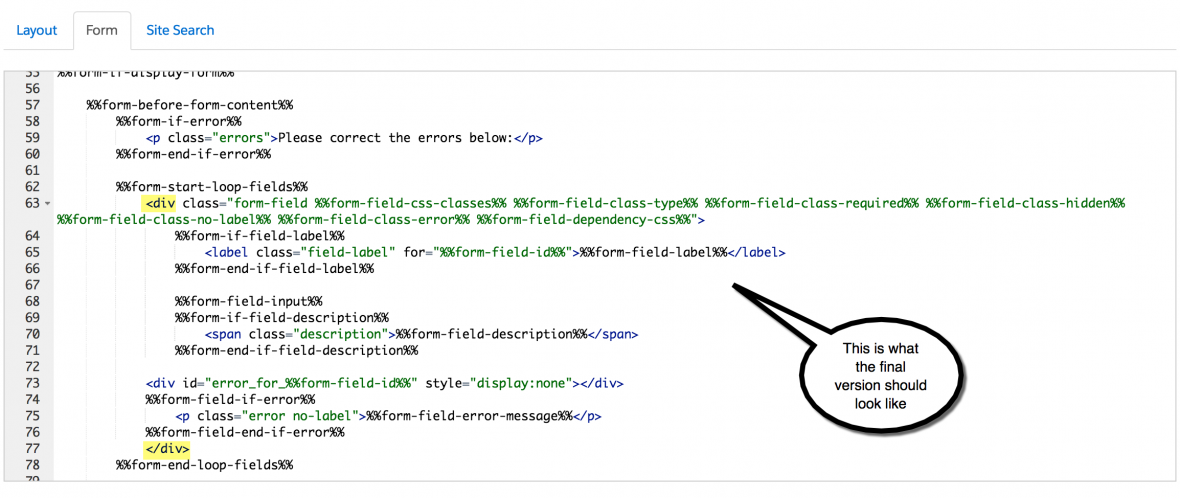Image resolution: width=1180 pixels, height=498 pixels.
Task: Place cursor on the %%form-field-input%% line
Action: (248, 301)
